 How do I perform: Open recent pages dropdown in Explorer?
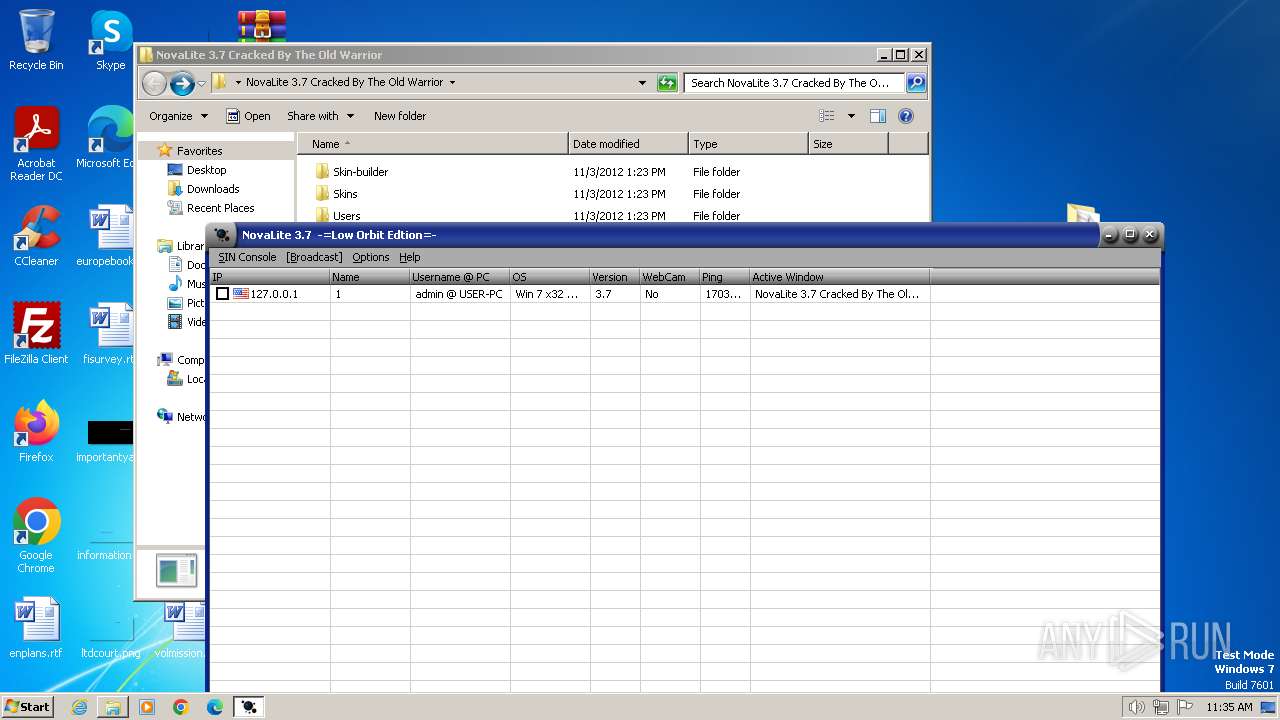click(201, 83)
